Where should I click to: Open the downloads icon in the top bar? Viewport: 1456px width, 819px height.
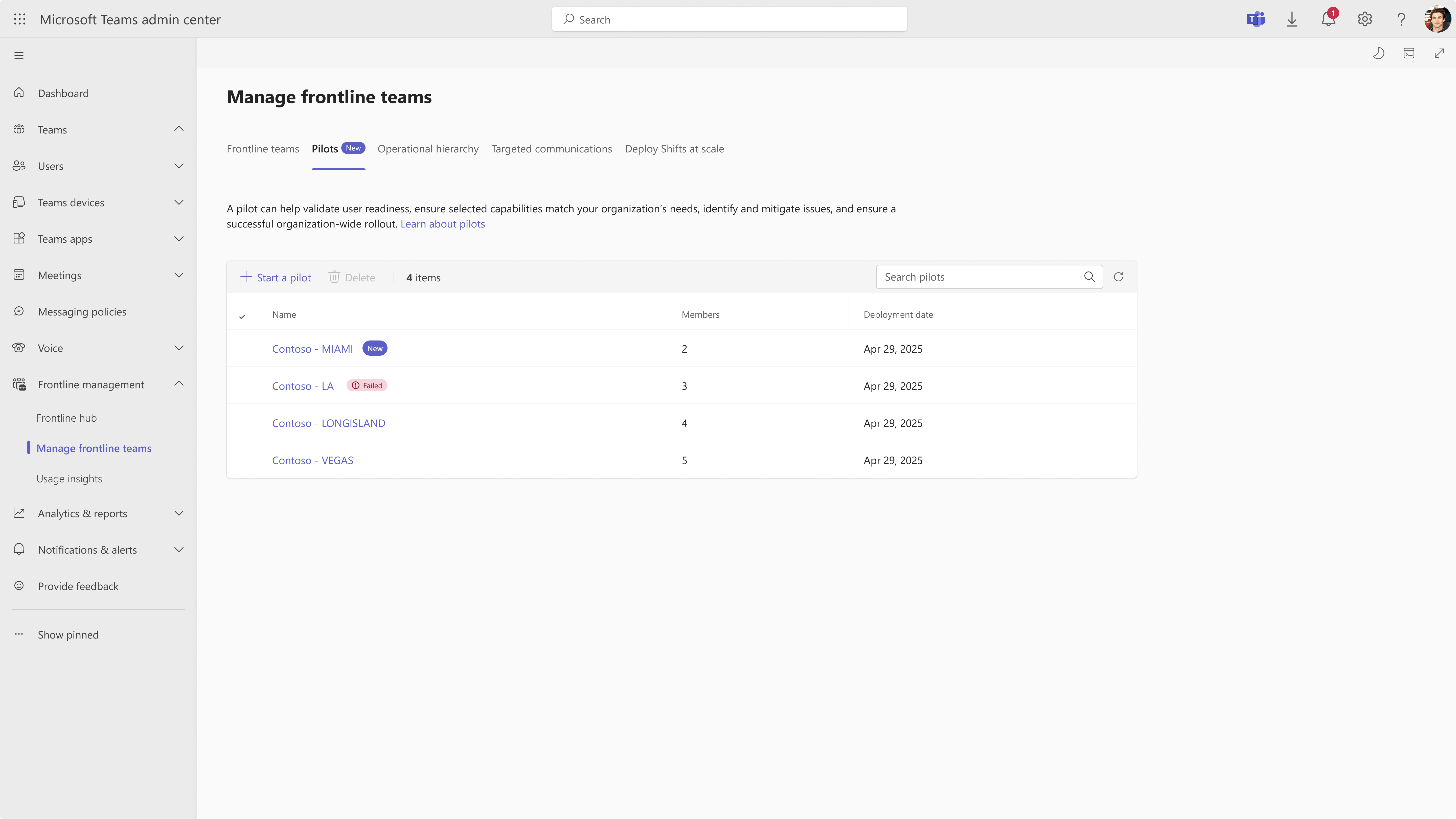[x=1292, y=19]
